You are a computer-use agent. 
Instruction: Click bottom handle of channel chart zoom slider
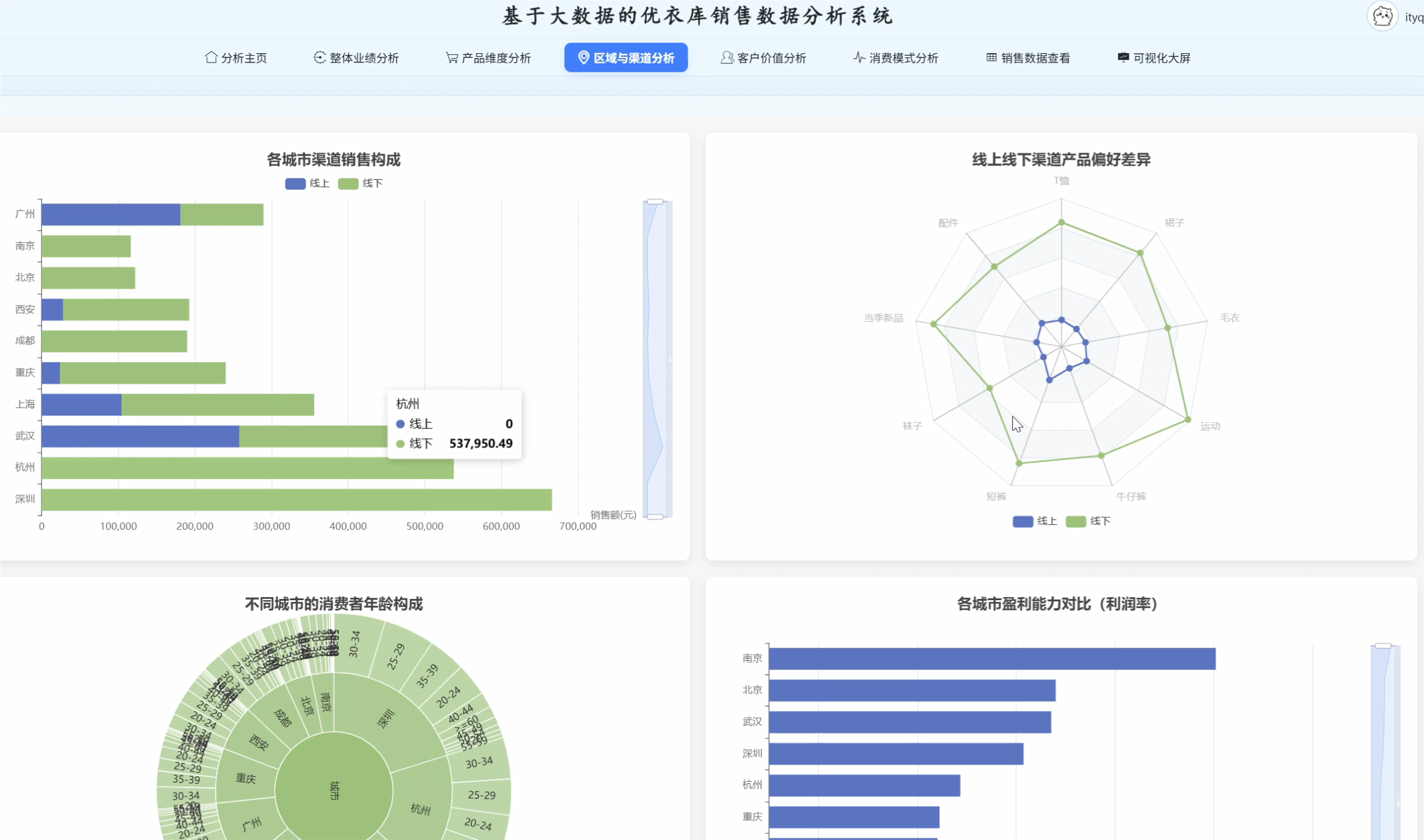(x=655, y=517)
